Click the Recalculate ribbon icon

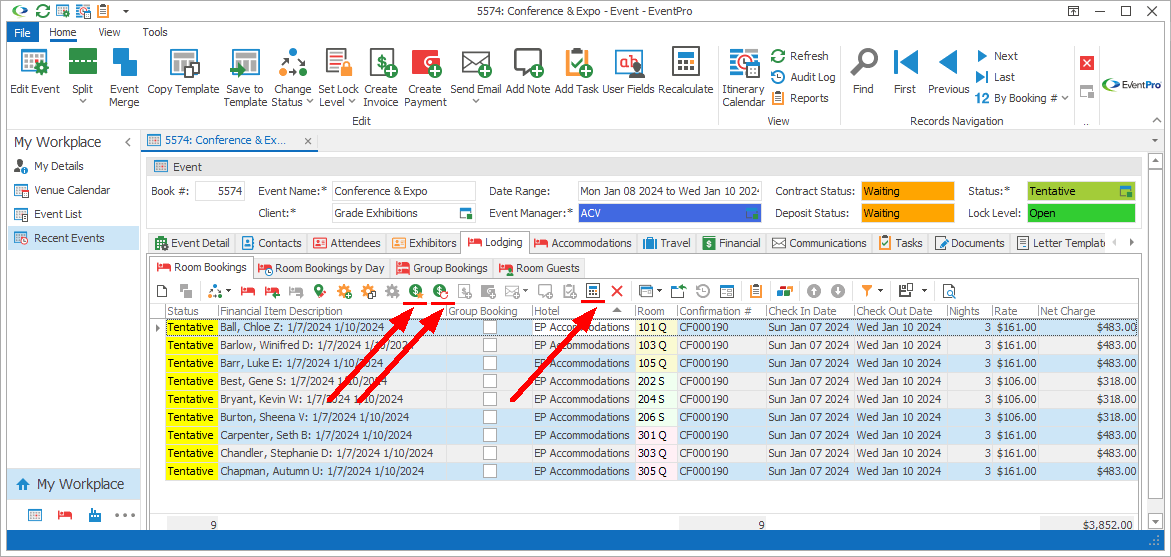(687, 62)
